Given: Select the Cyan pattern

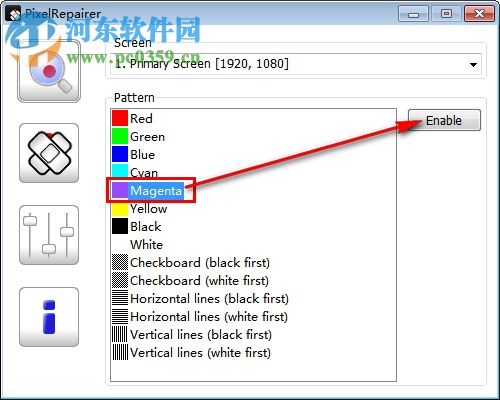Looking at the screenshot, I should click(135, 172).
